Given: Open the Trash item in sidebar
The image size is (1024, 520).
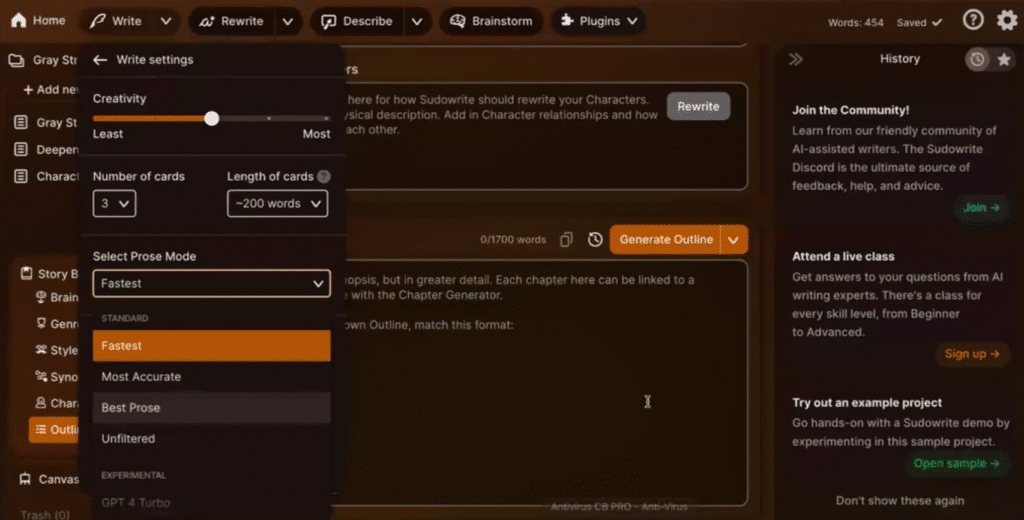Looking at the screenshot, I should (44, 514).
